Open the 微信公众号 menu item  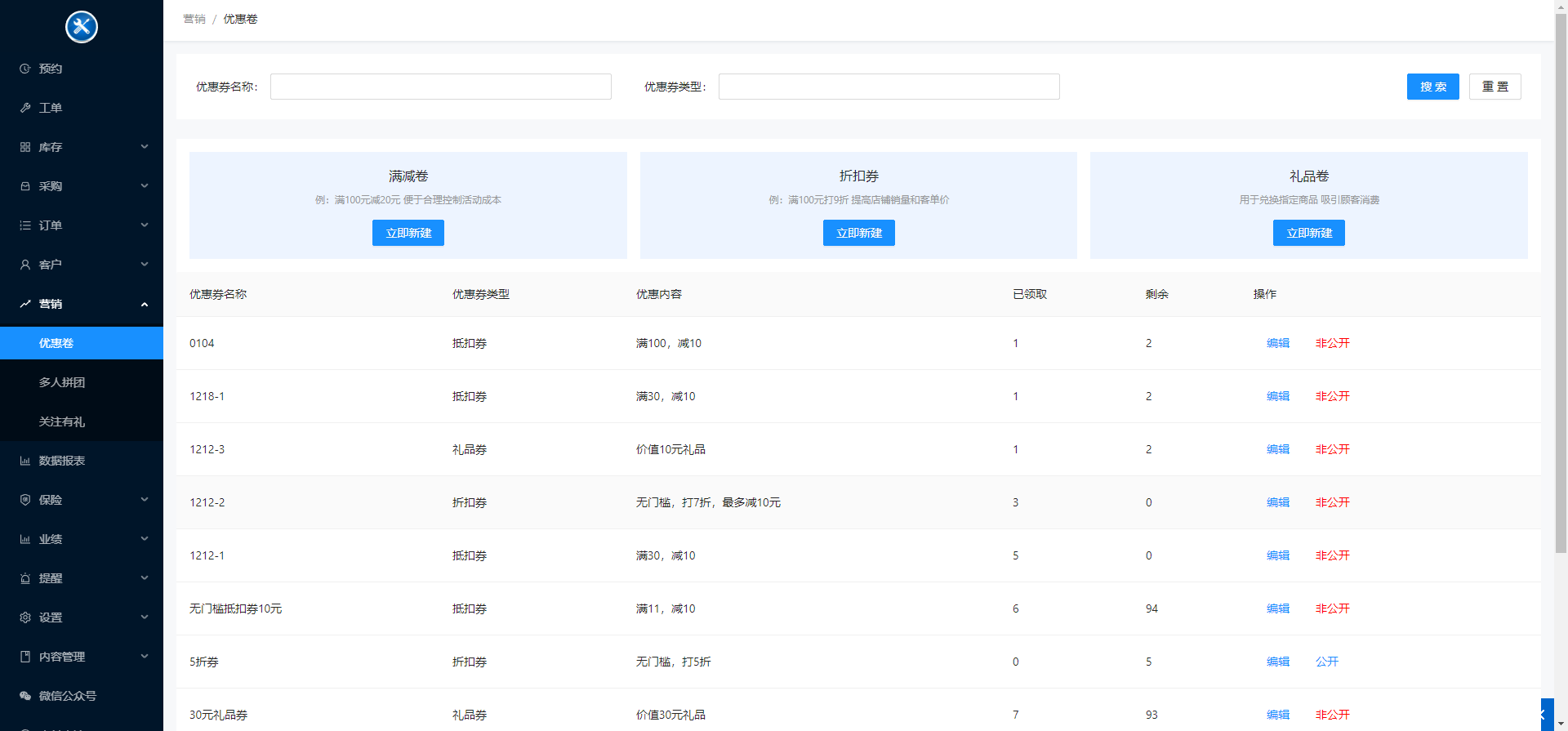(82, 696)
